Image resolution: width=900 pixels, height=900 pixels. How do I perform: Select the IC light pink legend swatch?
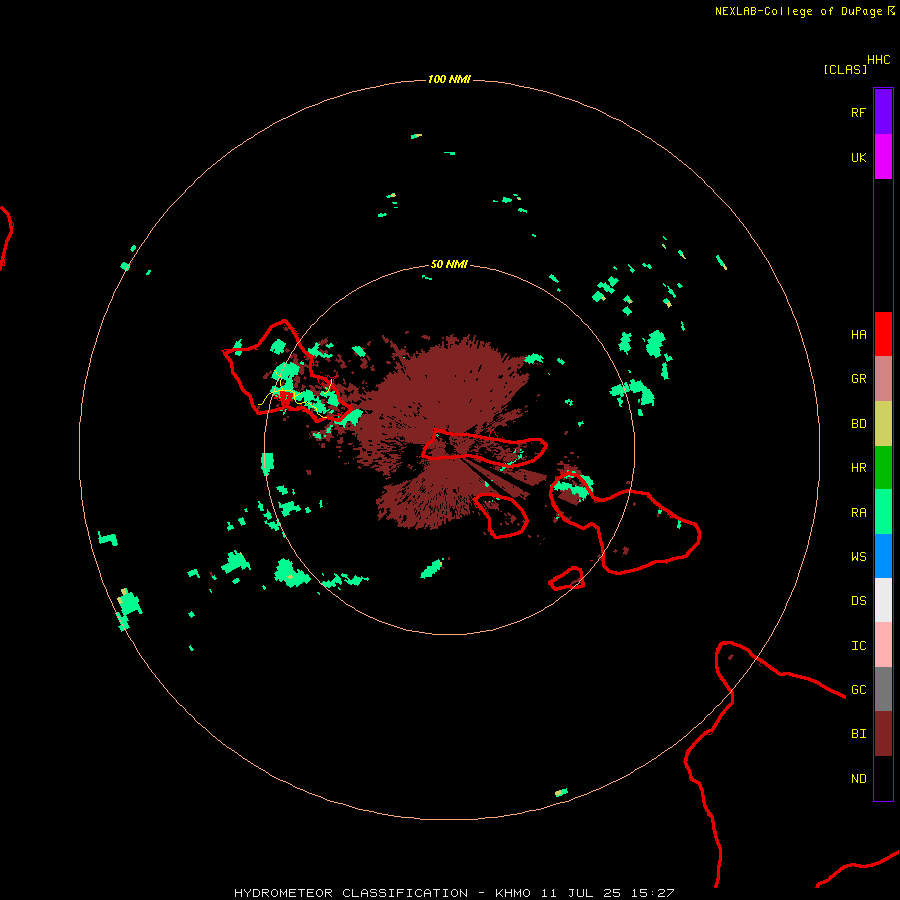click(x=883, y=645)
